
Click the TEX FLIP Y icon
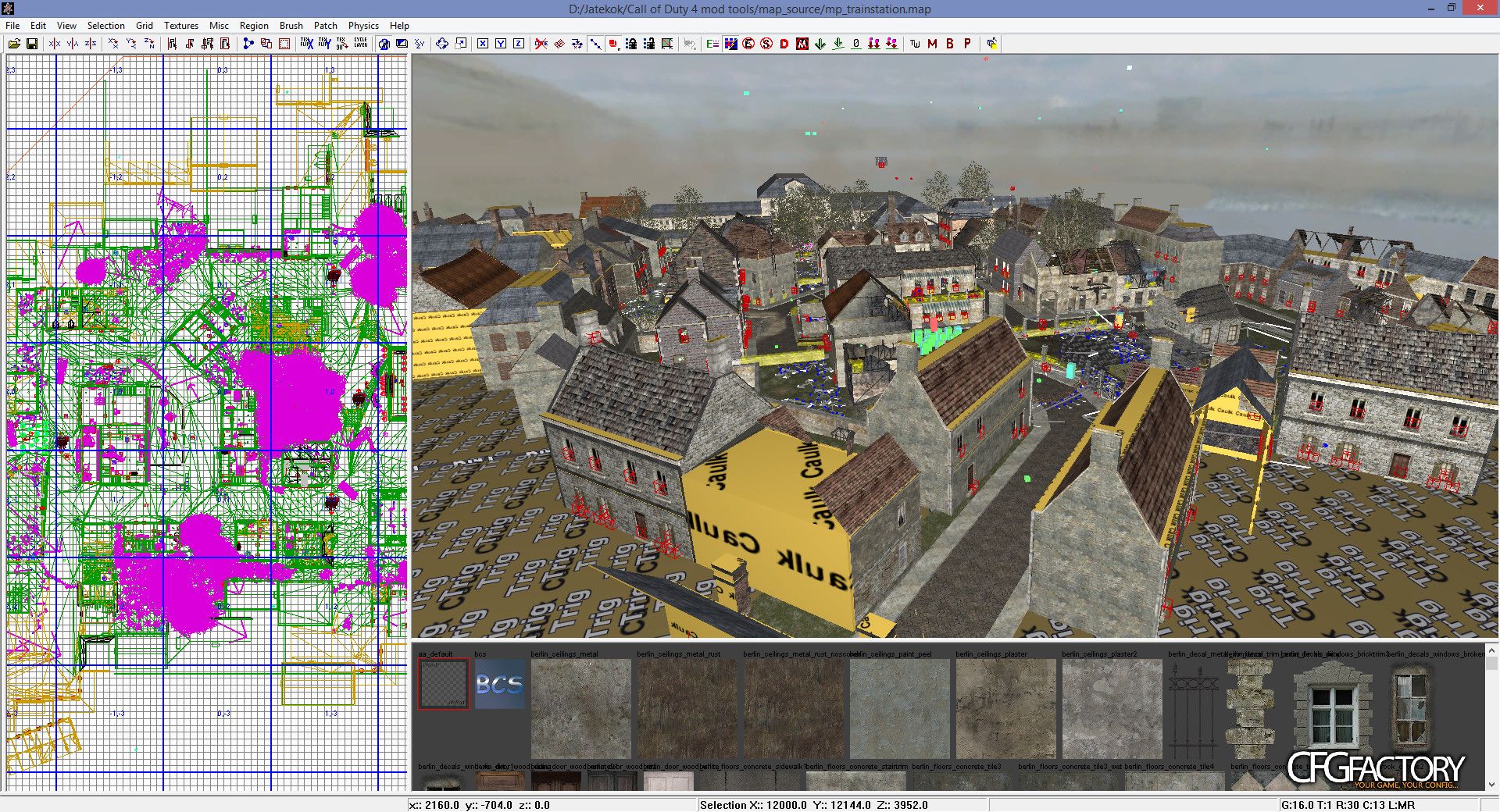[x=324, y=44]
